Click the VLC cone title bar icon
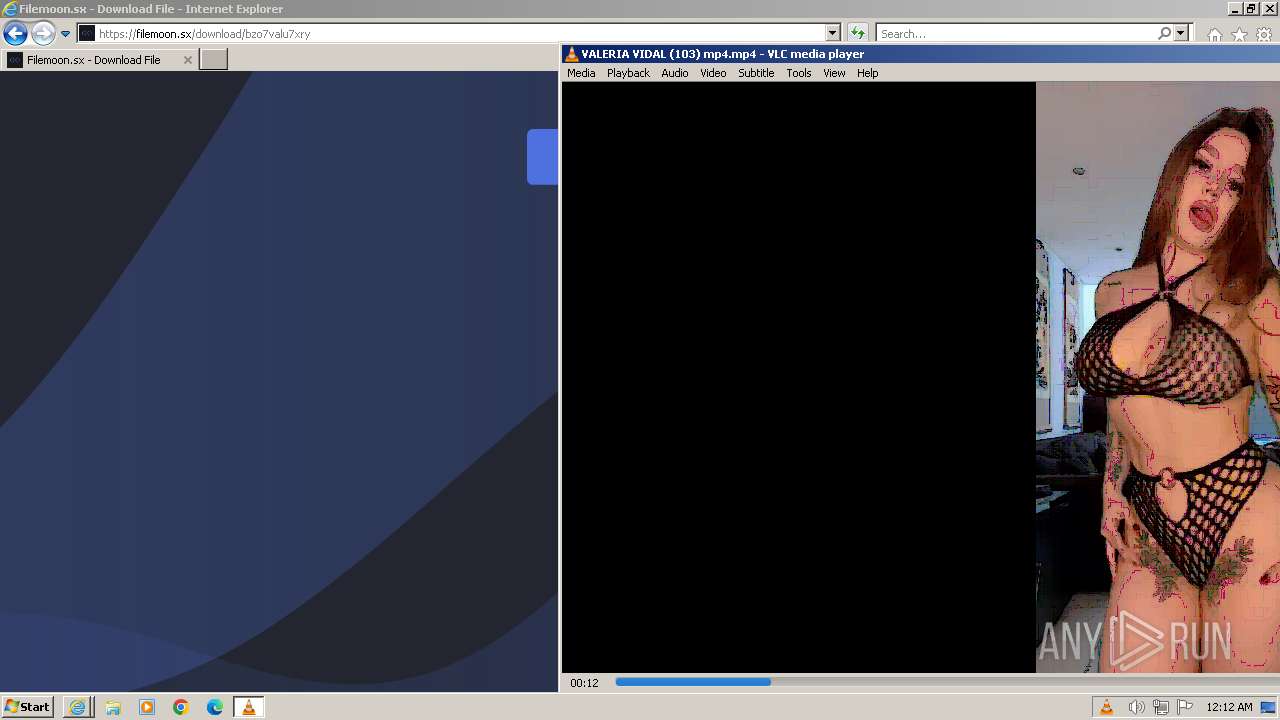This screenshot has height=720, width=1280. pyautogui.click(x=571, y=54)
